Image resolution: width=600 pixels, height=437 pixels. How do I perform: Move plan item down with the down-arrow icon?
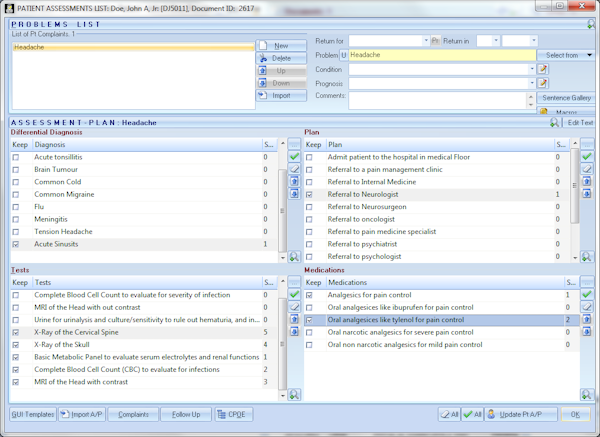(587, 193)
